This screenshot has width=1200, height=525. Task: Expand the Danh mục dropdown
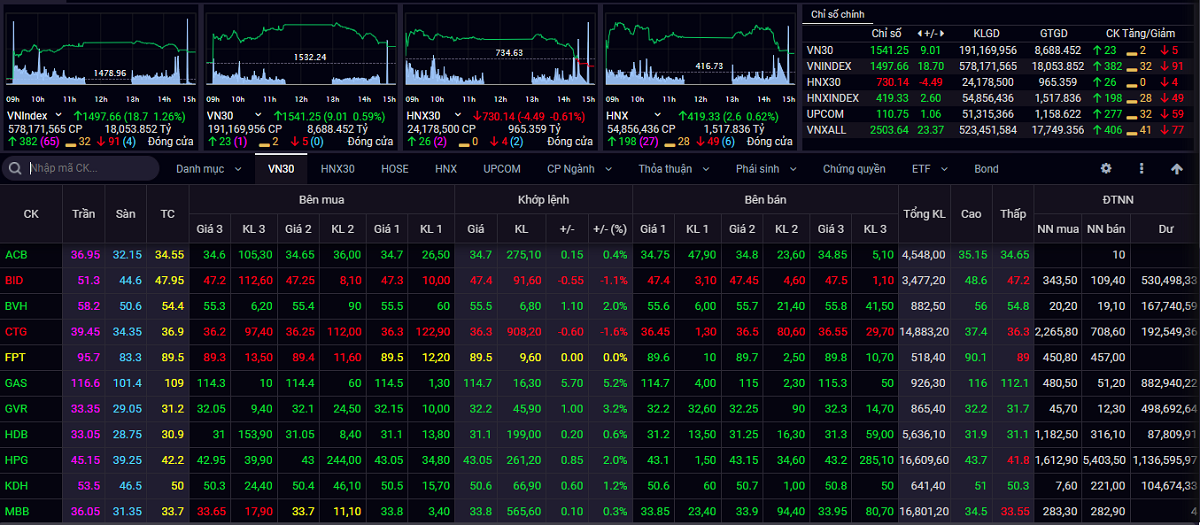coord(208,169)
